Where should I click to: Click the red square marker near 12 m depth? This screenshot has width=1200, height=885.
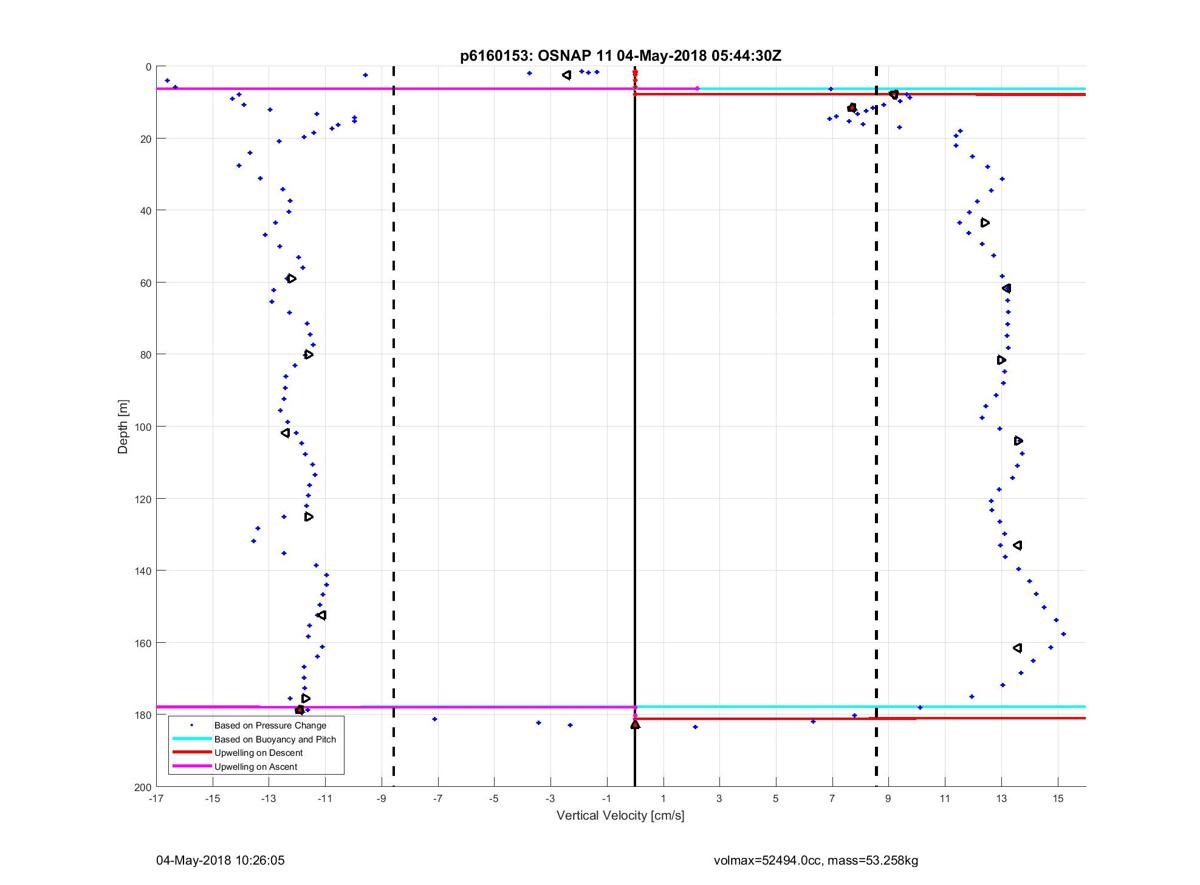tap(852, 108)
